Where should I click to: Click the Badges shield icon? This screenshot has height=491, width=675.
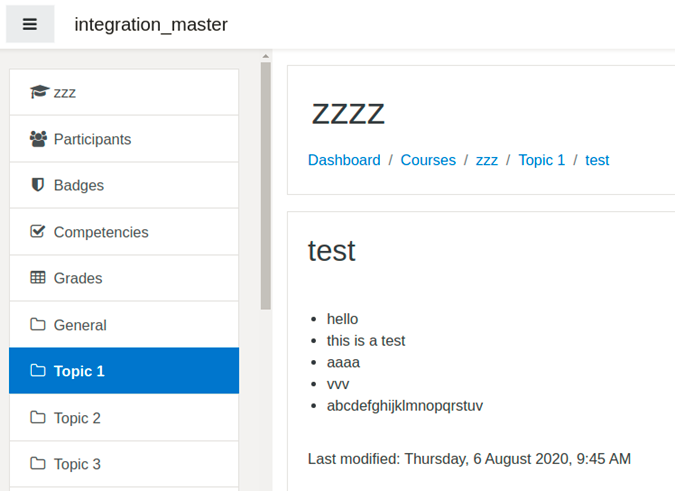tap(38, 185)
